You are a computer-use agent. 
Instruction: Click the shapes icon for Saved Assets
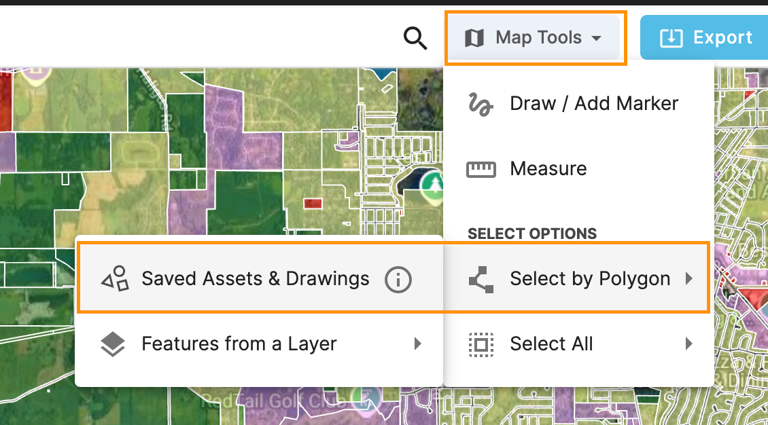coord(115,279)
